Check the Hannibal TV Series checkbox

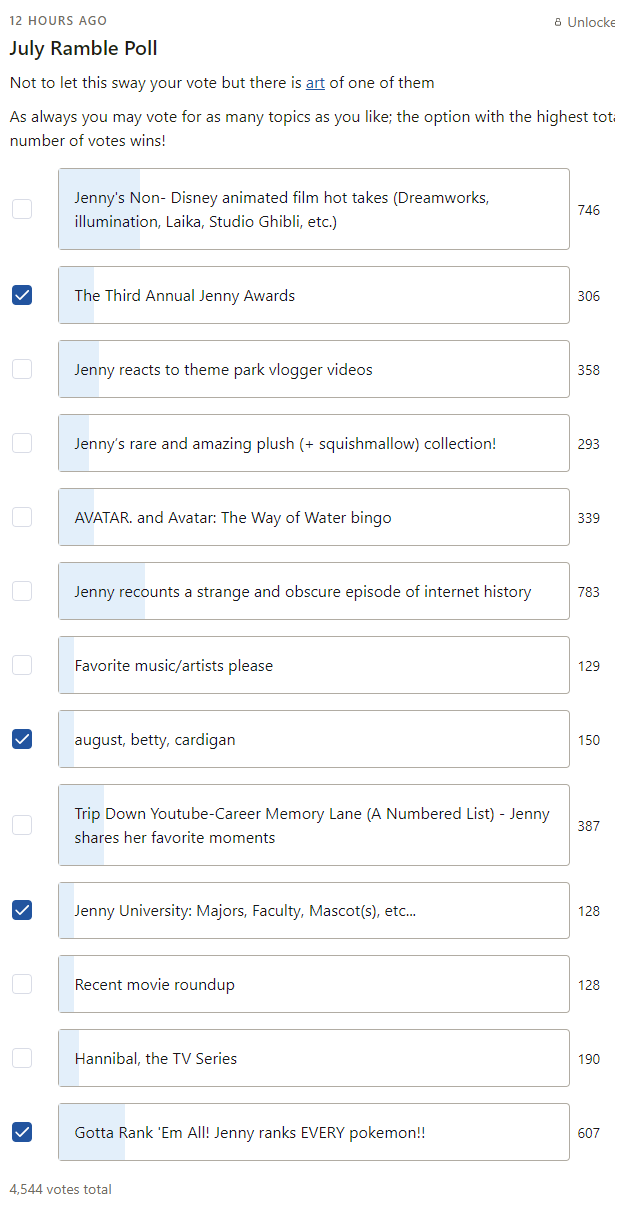point(22,1058)
